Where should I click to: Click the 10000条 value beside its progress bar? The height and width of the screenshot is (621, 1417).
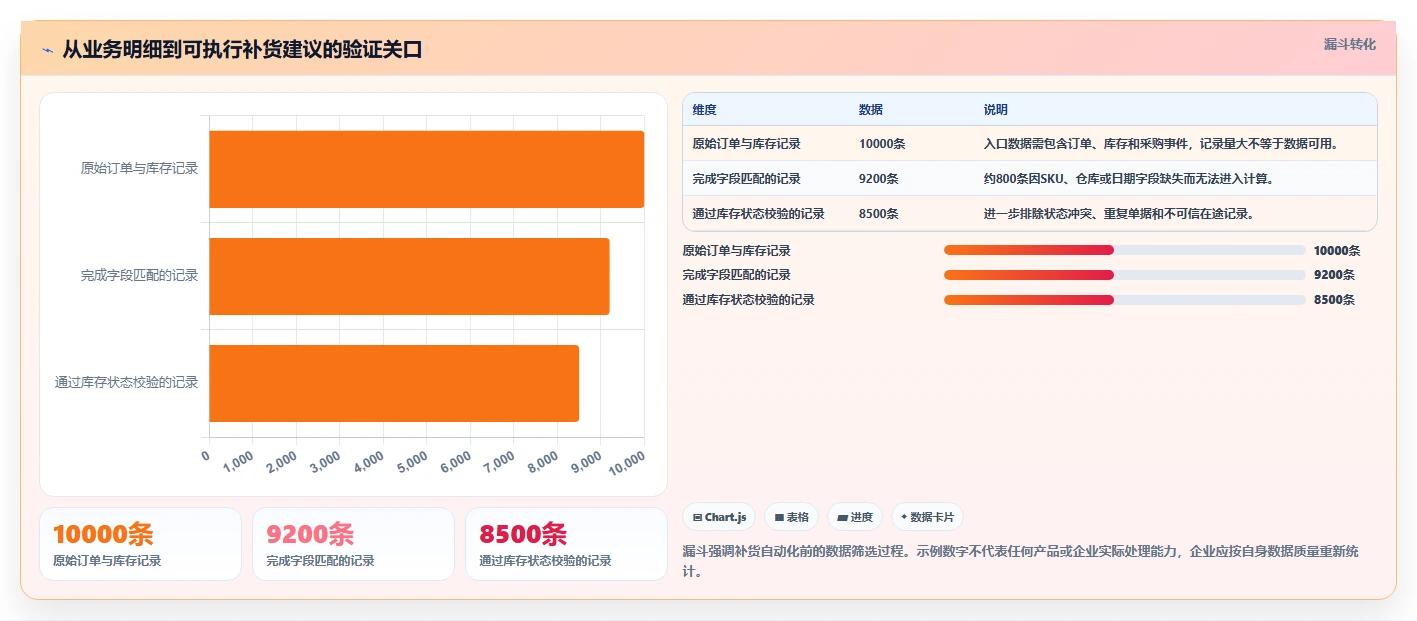click(x=1337, y=251)
